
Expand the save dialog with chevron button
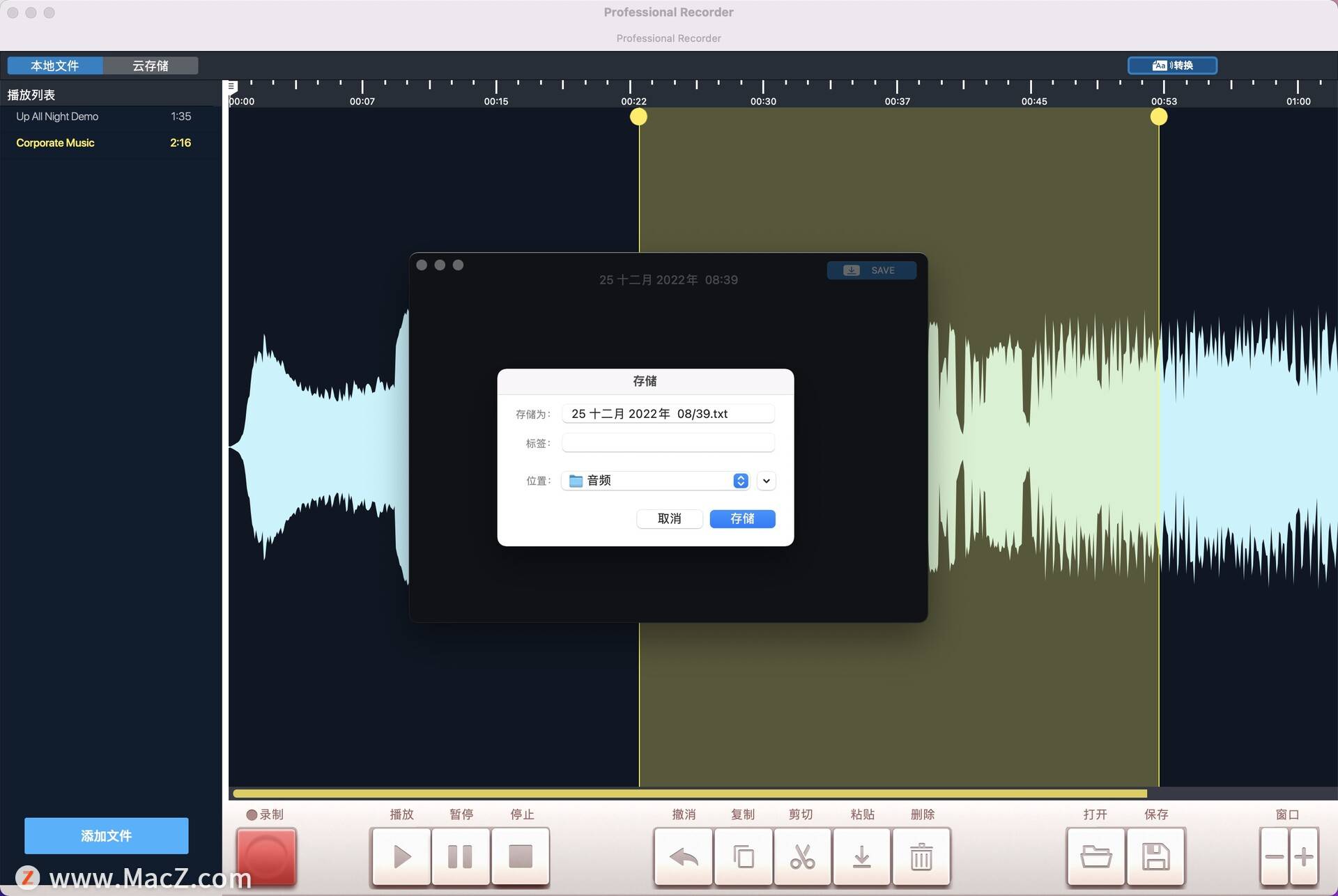tap(766, 481)
